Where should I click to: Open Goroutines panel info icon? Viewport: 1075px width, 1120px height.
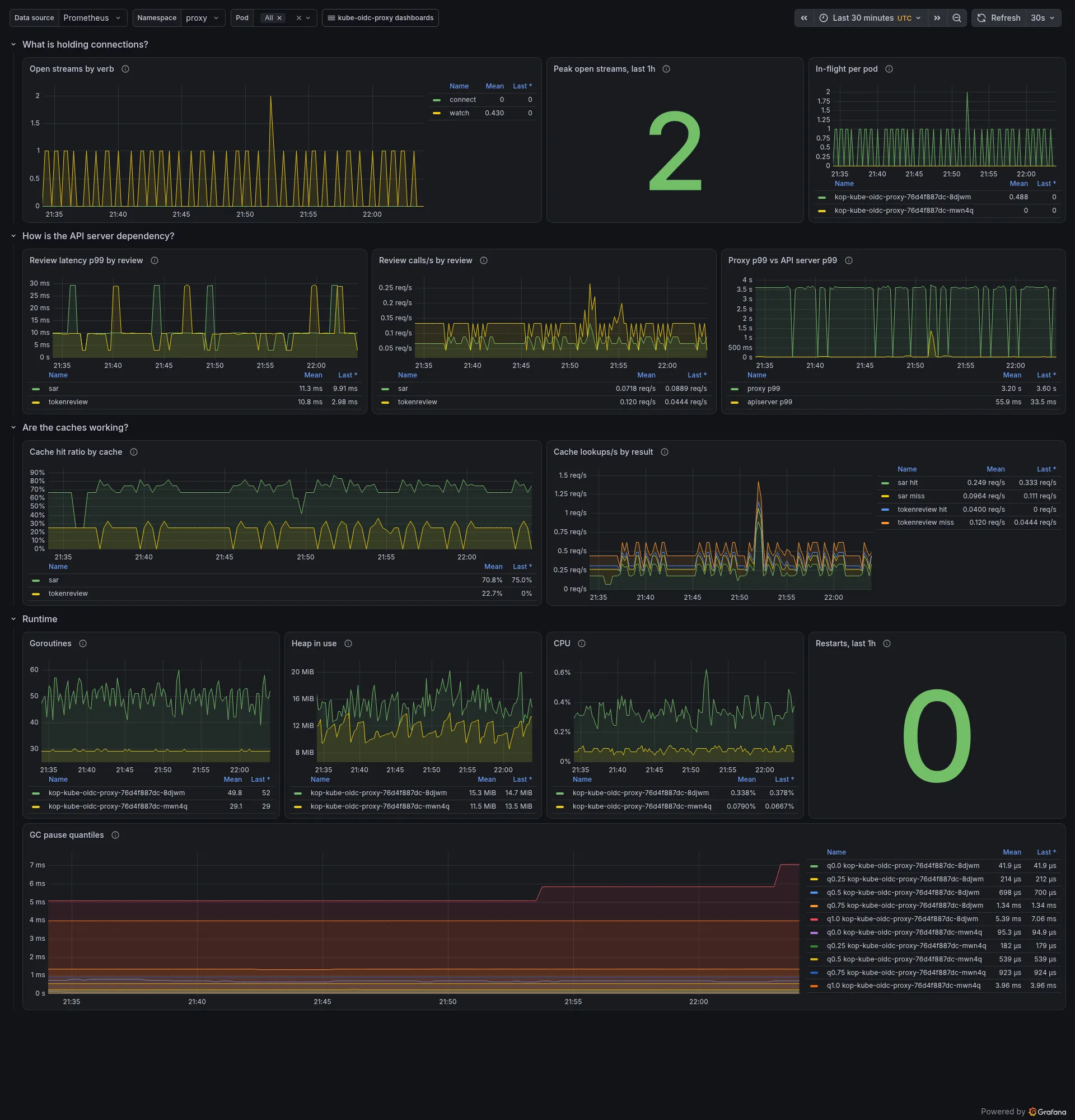point(83,643)
